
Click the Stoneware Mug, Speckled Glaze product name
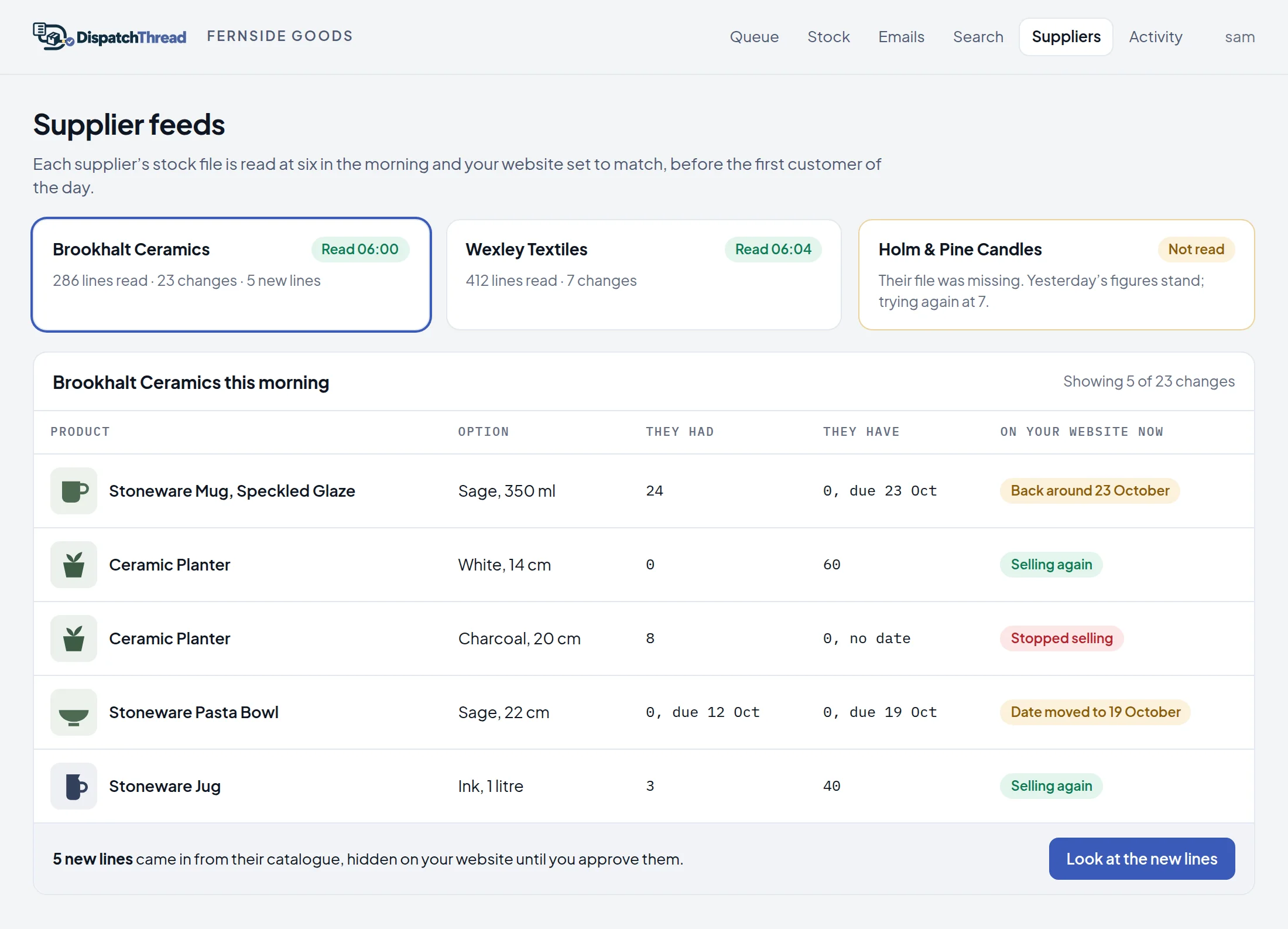[x=232, y=491]
